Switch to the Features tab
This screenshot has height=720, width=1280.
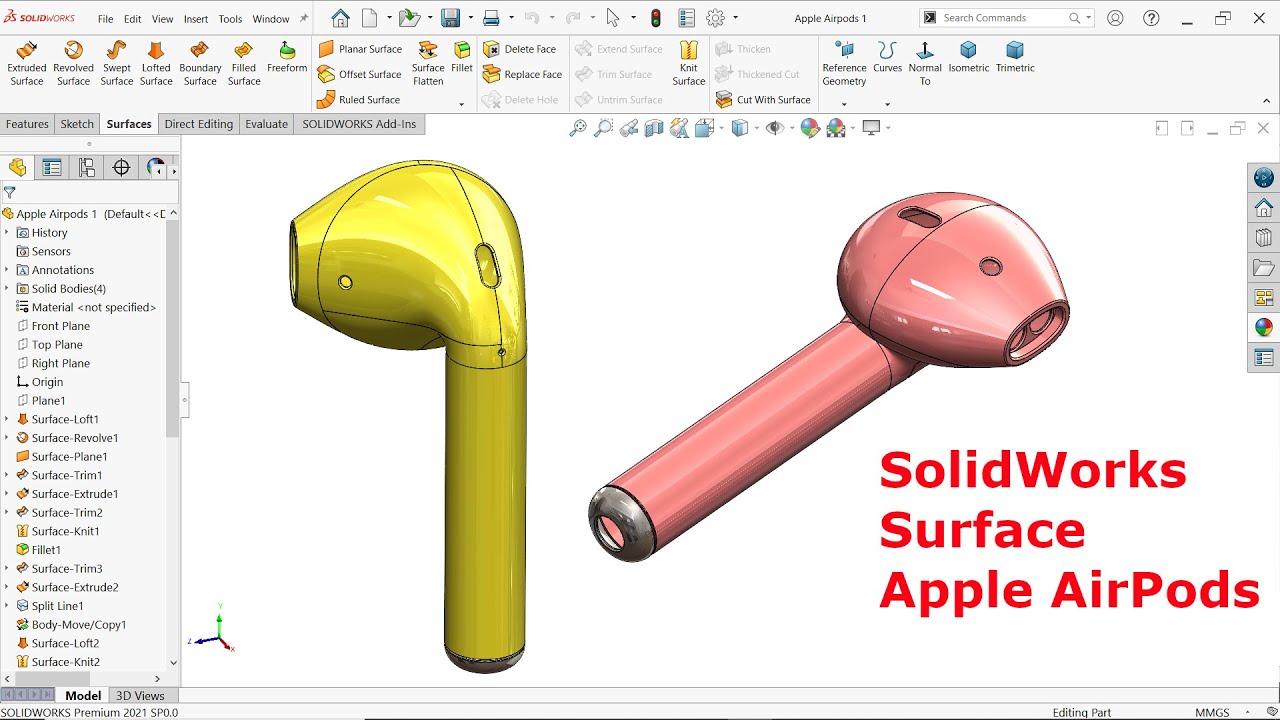click(27, 124)
